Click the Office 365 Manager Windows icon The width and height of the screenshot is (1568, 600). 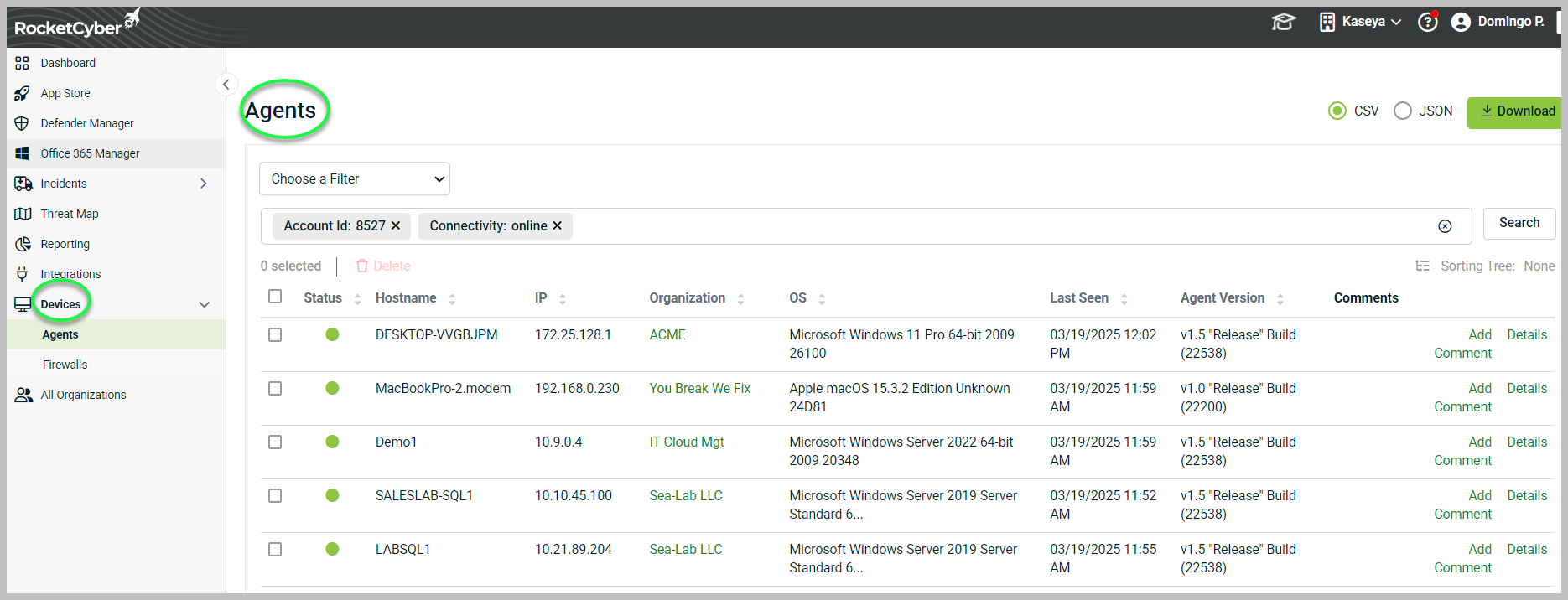23,153
